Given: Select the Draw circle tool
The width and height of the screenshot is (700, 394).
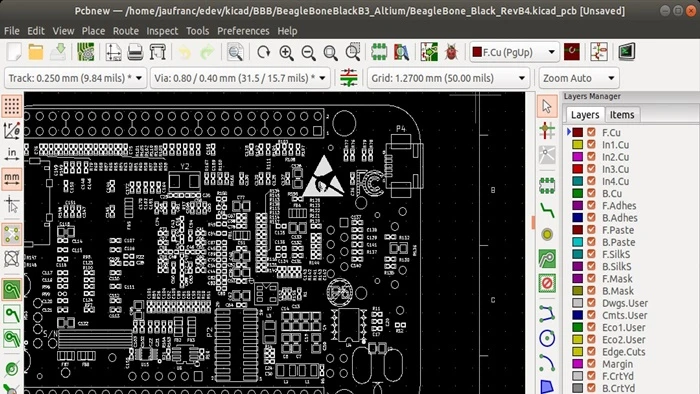Looking at the screenshot, I should pos(547,338).
